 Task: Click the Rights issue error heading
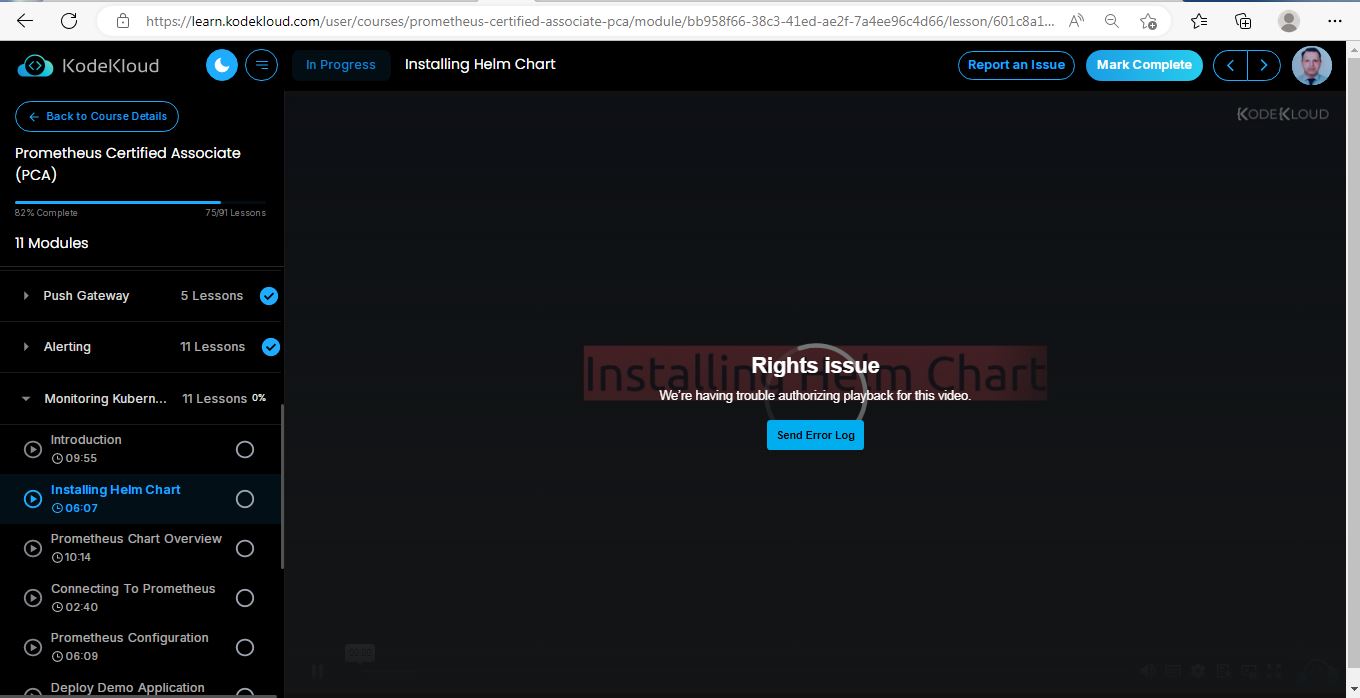tap(815, 366)
